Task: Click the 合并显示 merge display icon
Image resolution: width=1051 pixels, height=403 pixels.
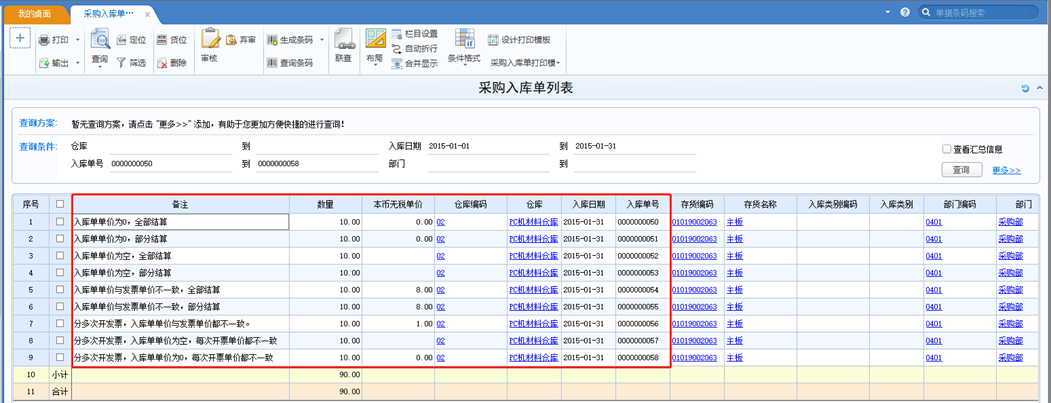Action: click(397, 64)
